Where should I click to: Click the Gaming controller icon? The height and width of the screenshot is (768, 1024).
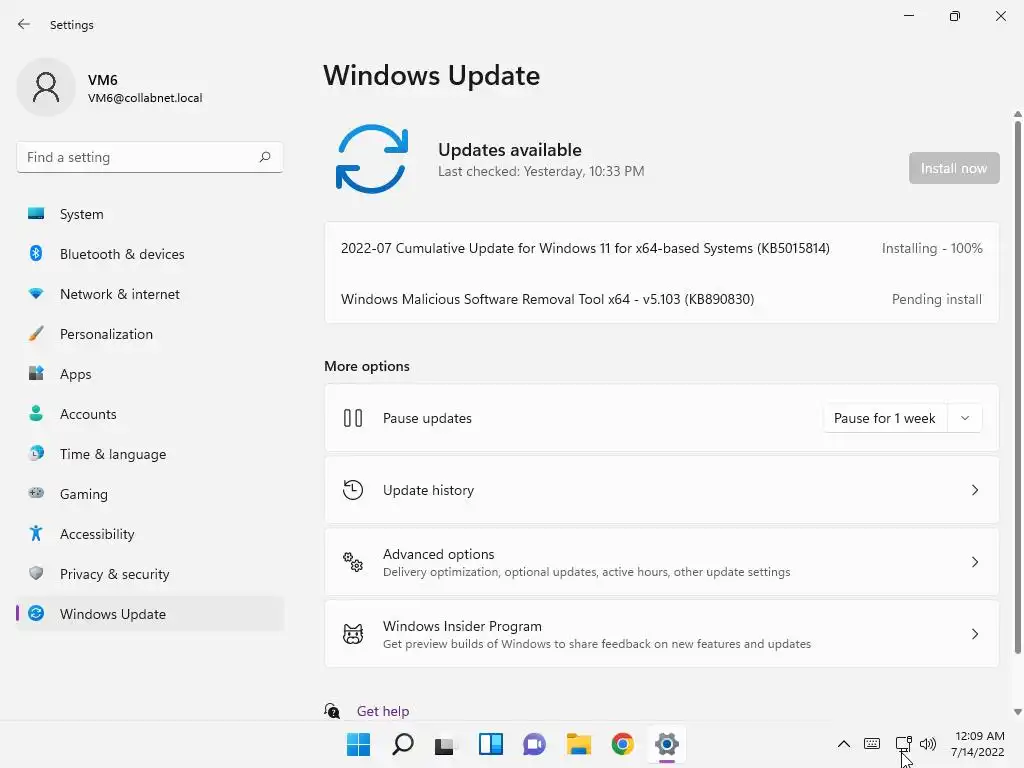[x=36, y=493]
